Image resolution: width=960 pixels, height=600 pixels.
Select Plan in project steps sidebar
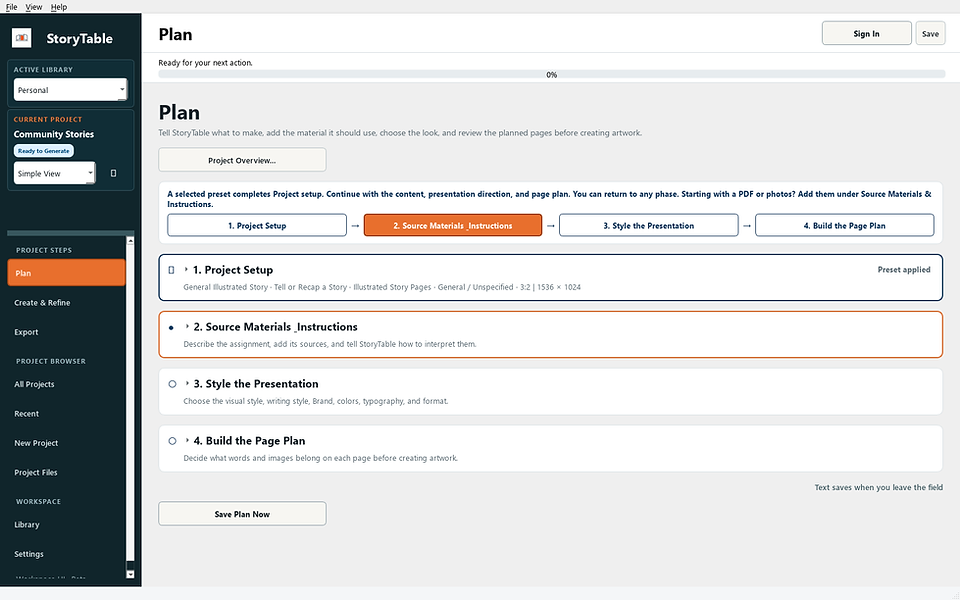66,273
